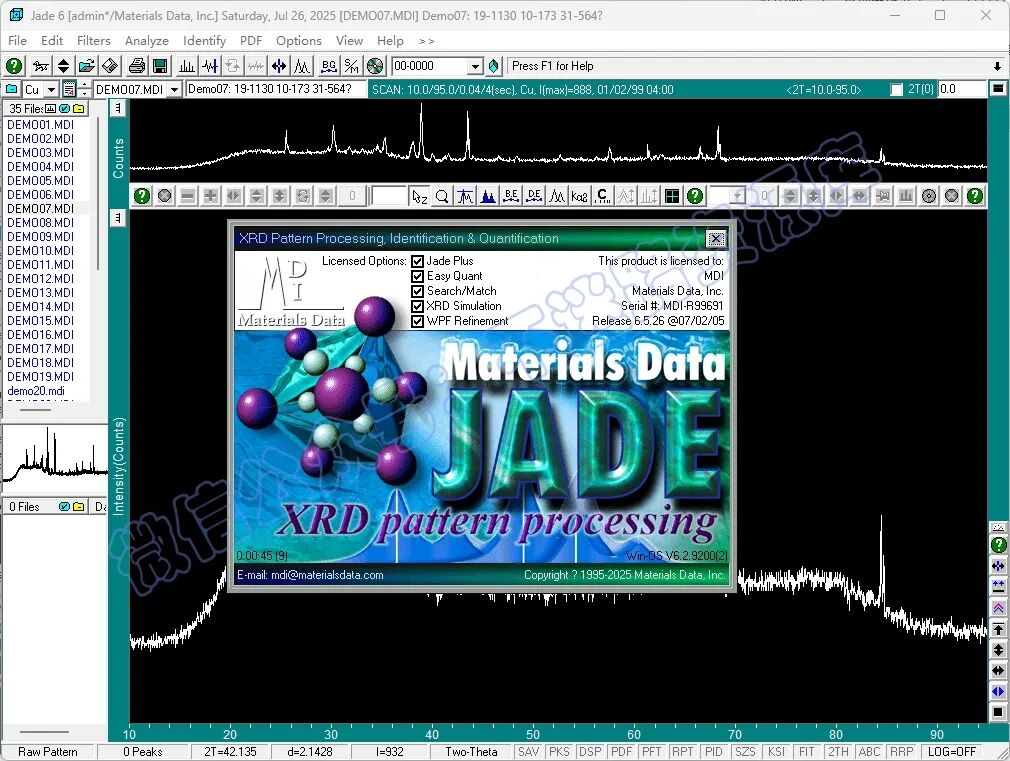Click the running dog toolbar icon
The width and height of the screenshot is (1010, 761).
point(41,66)
